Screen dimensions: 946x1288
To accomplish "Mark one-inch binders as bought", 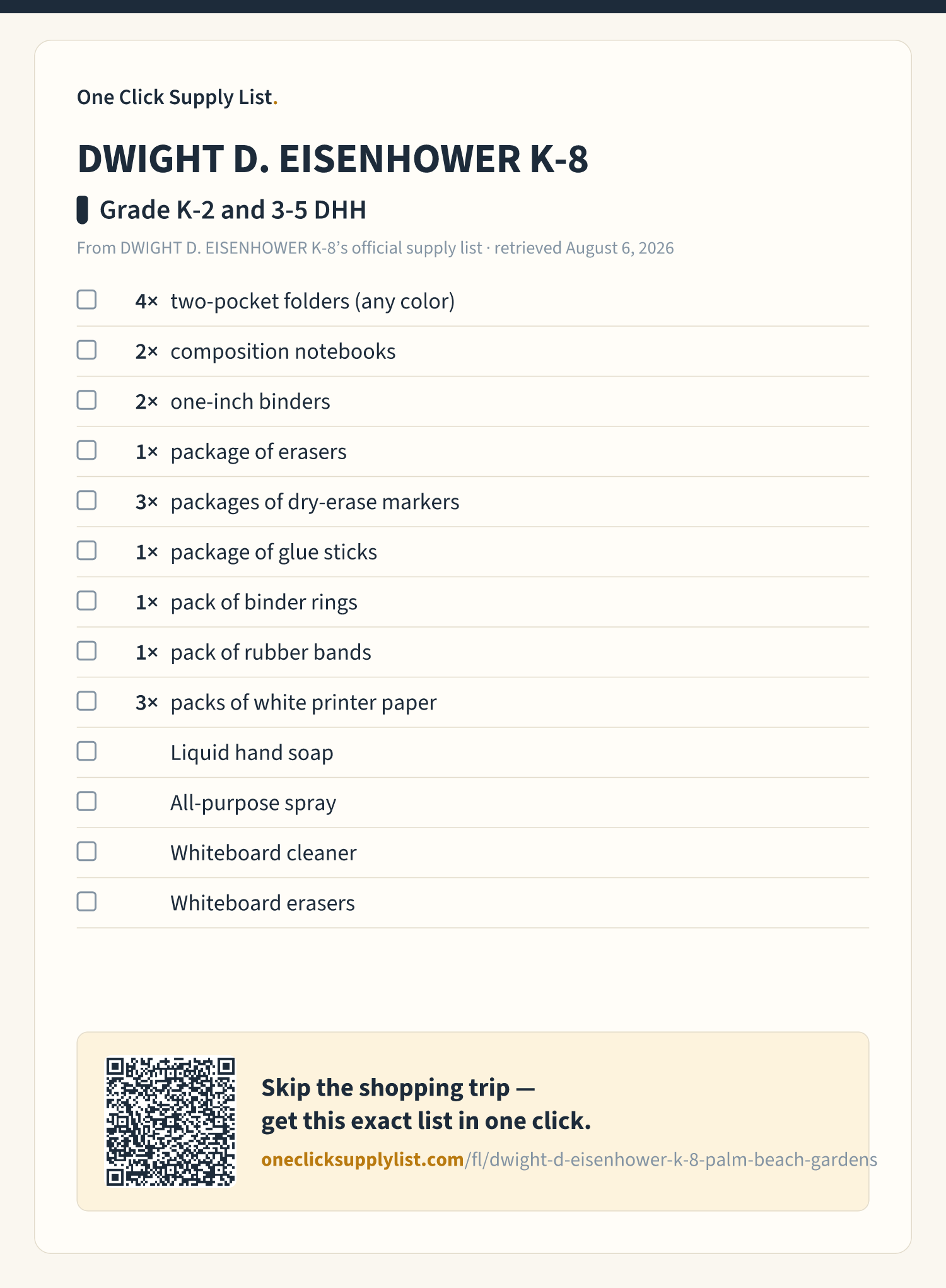I will [x=86, y=400].
